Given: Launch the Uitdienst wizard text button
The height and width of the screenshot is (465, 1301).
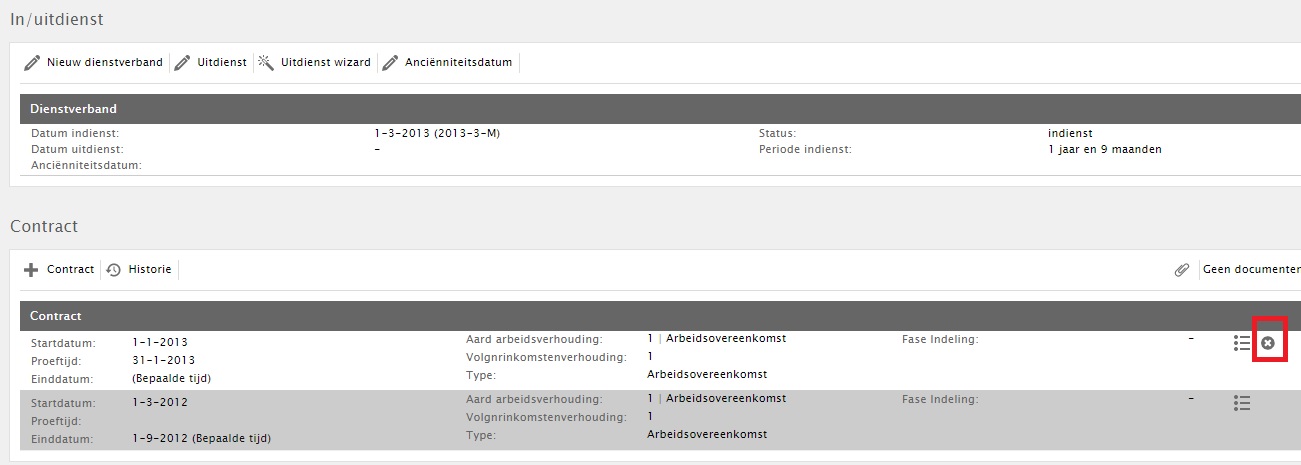Looking at the screenshot, I should (326, 62).
